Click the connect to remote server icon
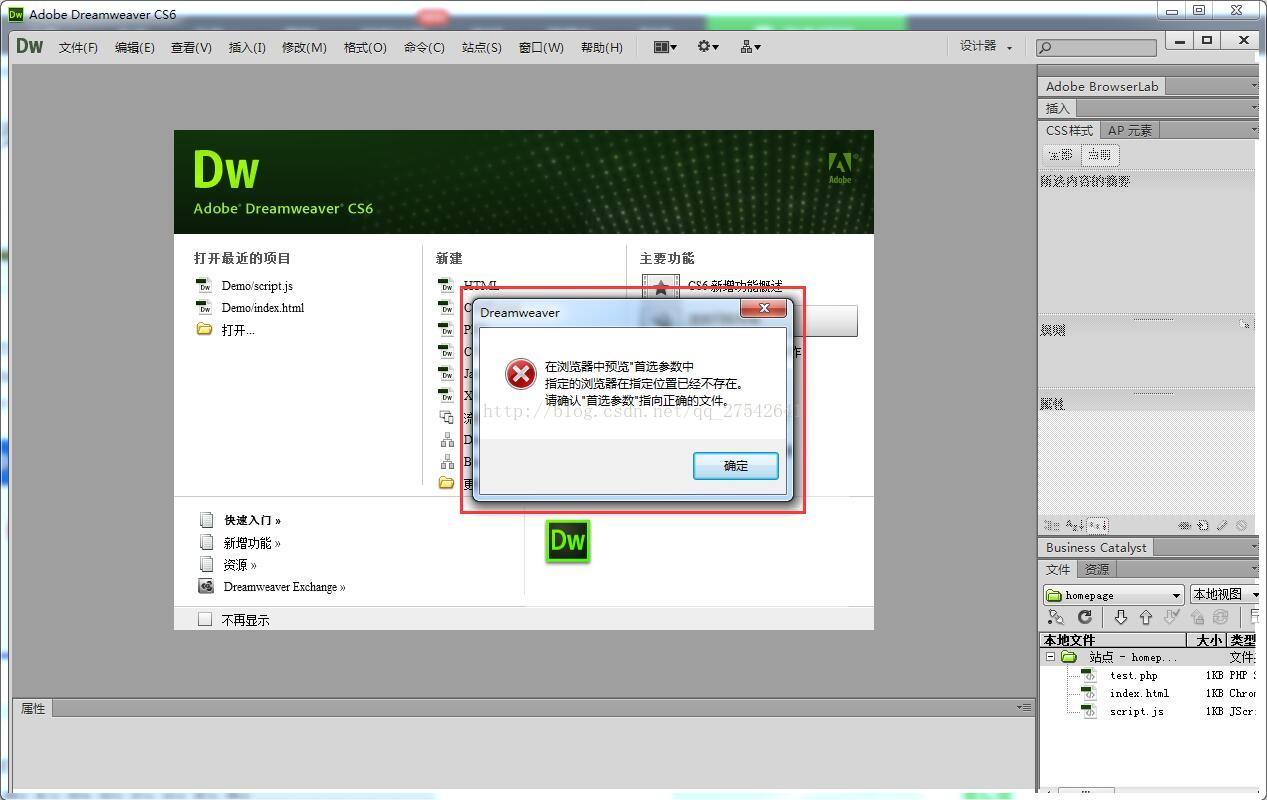This screenshot has width=1267, height=800. [1055, 618]
